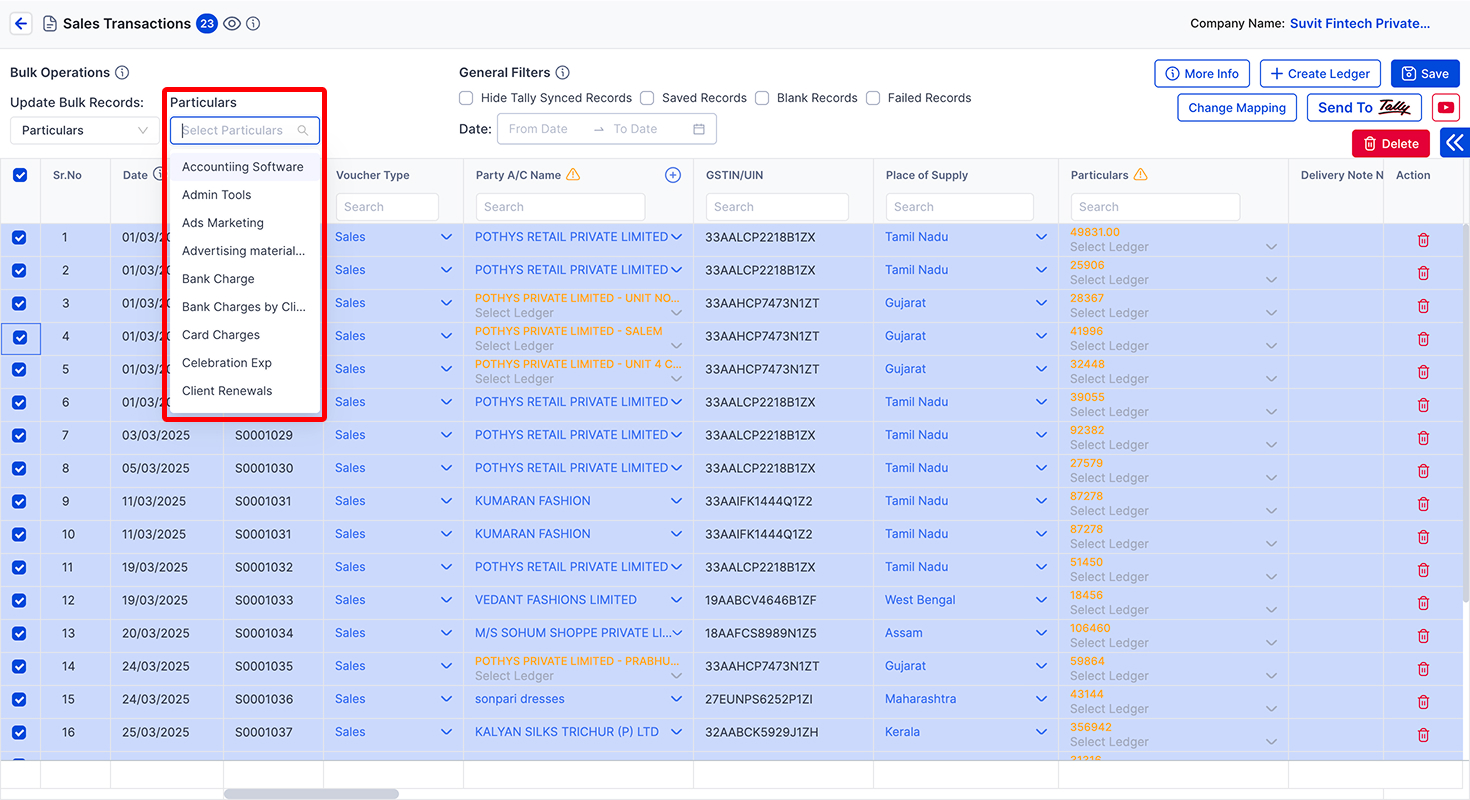Delete row 7 using its trash icon
The width and height of the screenshot is (1470, 800).
[x=1423, y=438]
